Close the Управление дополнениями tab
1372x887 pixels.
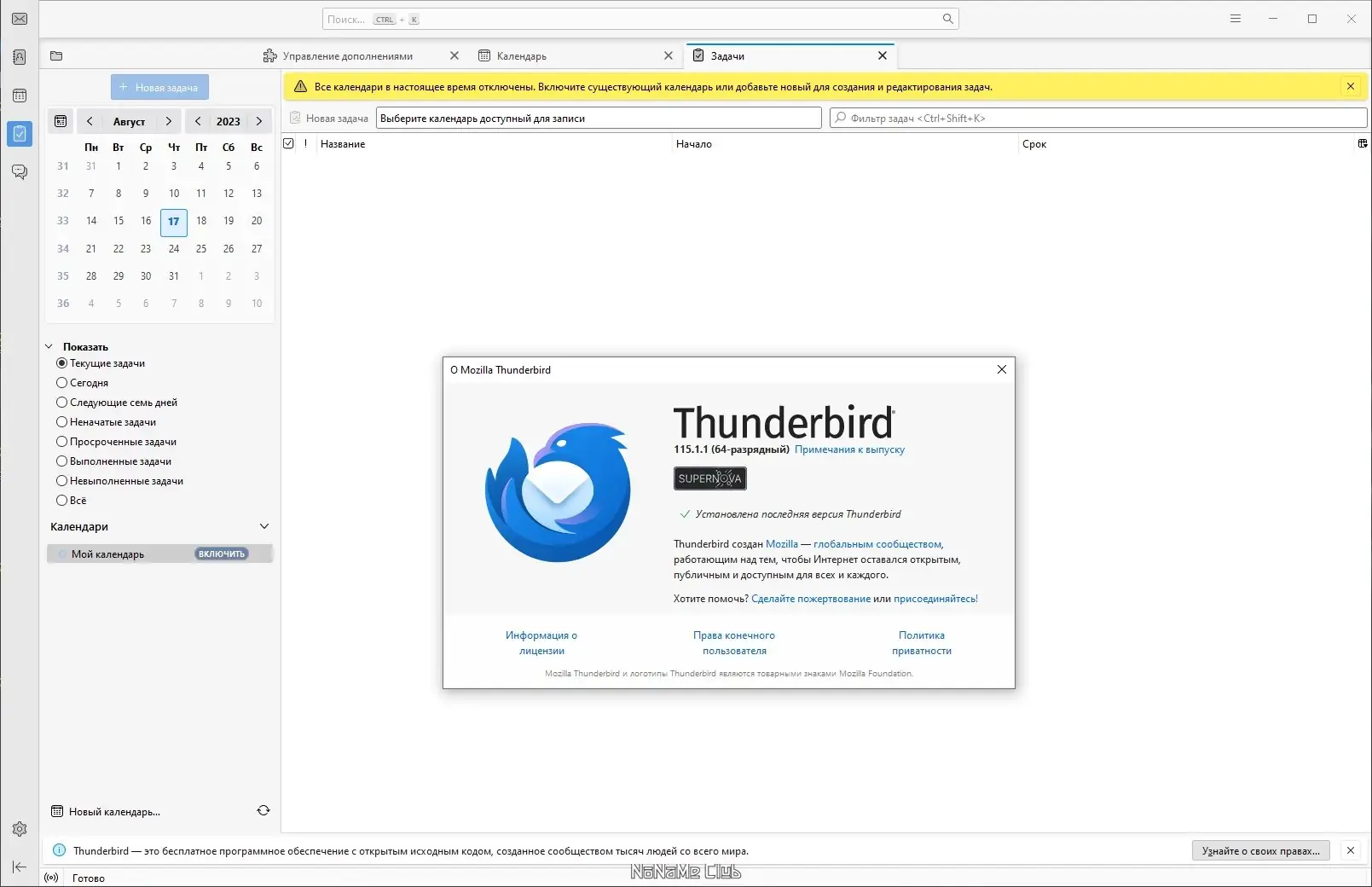click(x=454, y=56)
